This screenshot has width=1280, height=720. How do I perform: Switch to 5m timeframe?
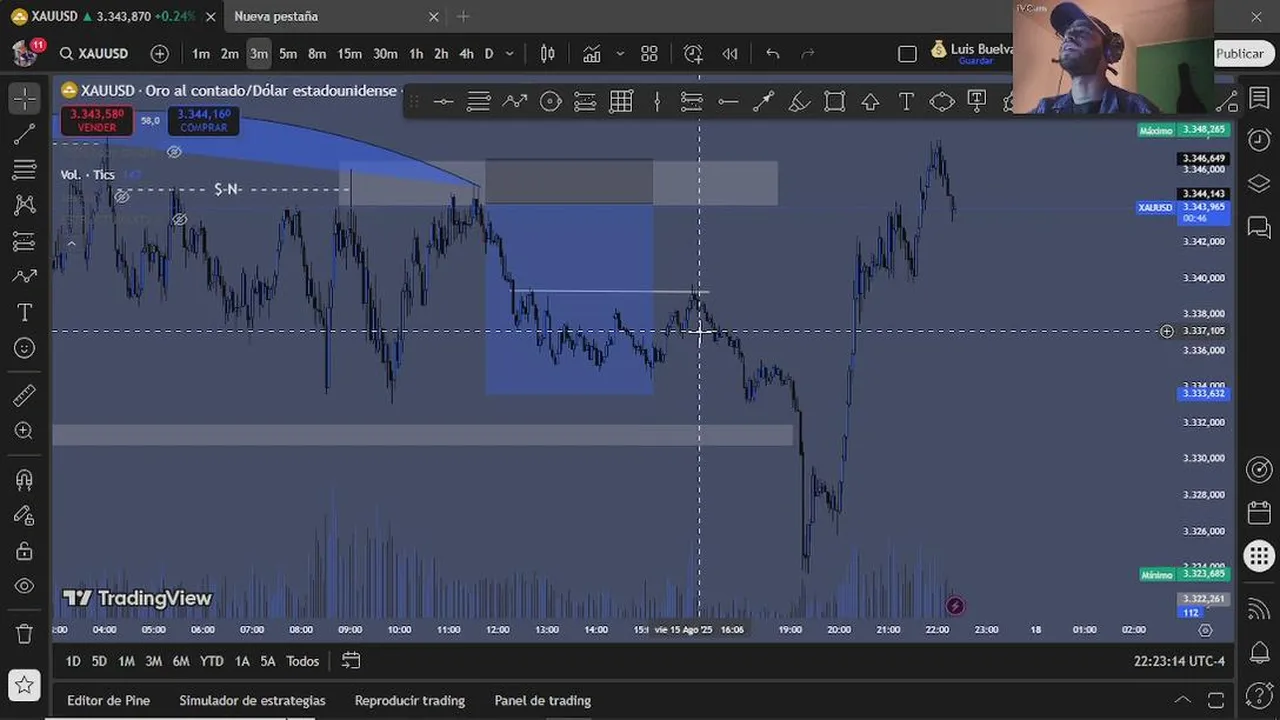tap(288, 54)
